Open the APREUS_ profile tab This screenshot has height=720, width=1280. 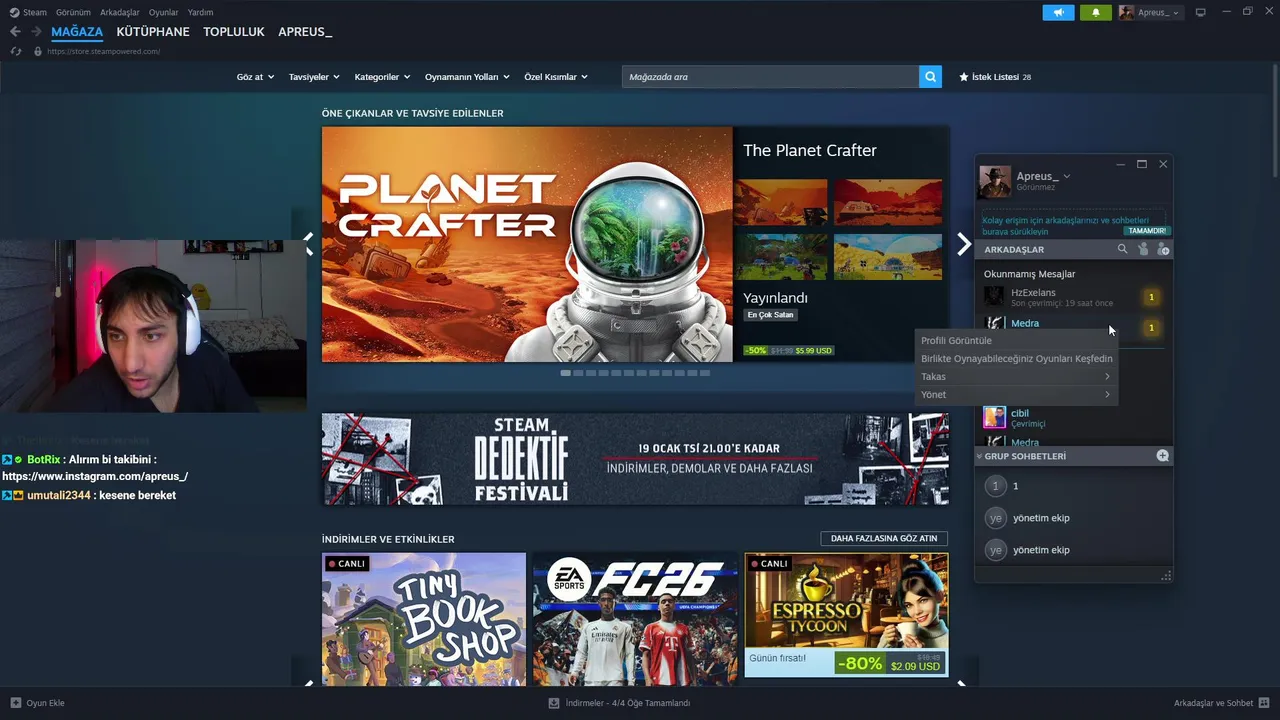(x=305, y=32)
